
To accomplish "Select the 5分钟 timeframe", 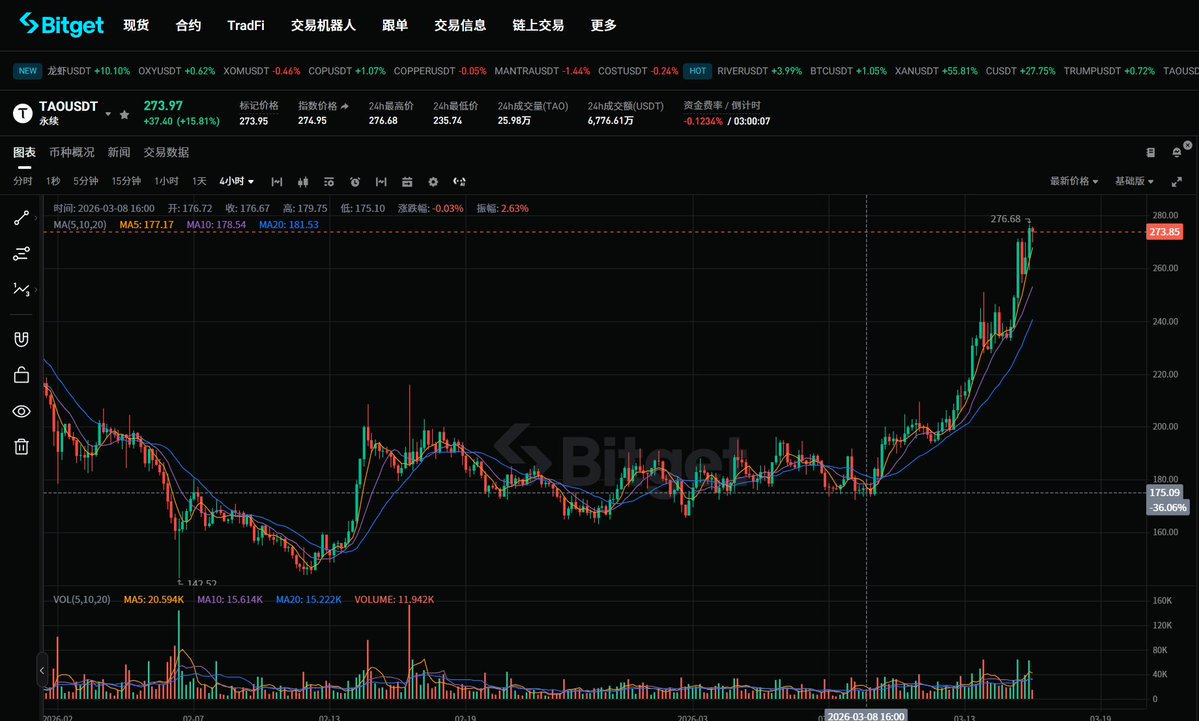I will [x=86, y=181].
